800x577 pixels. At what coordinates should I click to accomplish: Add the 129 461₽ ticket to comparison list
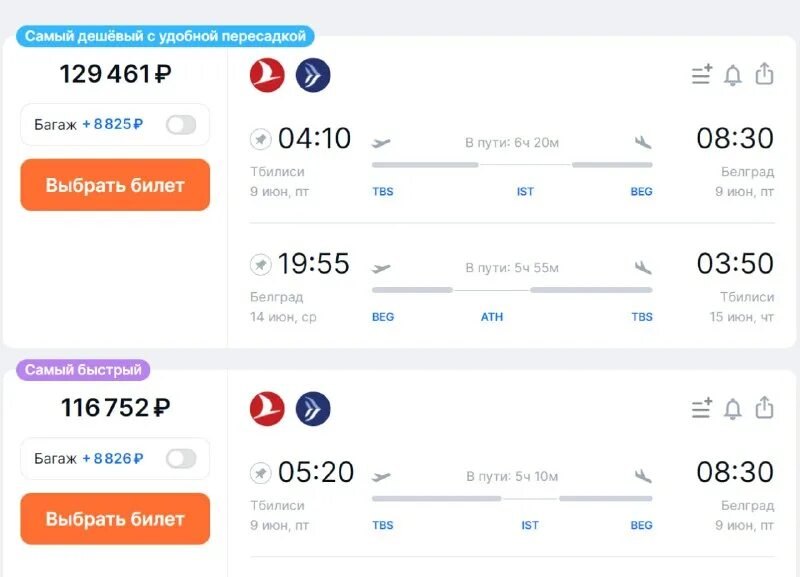702,75
